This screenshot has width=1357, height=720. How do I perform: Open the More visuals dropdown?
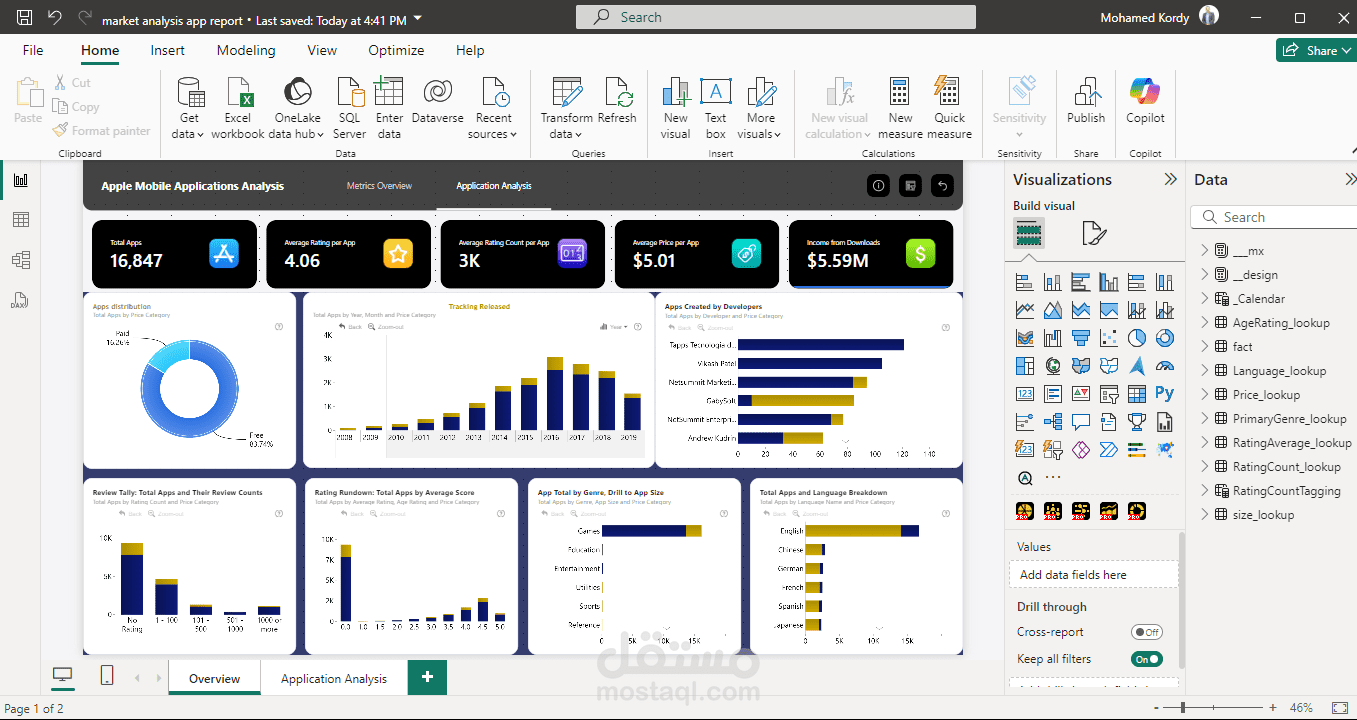(761, 108)
